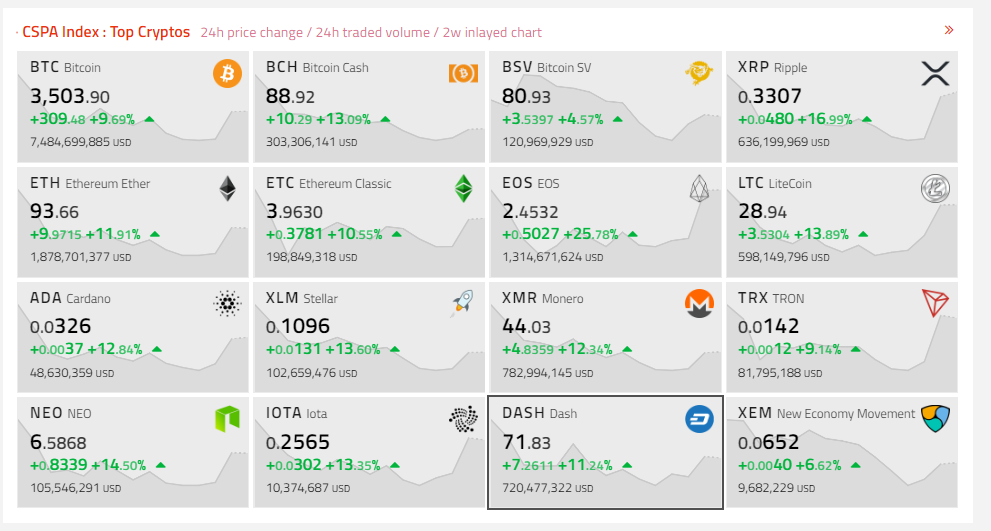Click the red TRON triangle logo
Screen dimensions: 991x531
935,303
